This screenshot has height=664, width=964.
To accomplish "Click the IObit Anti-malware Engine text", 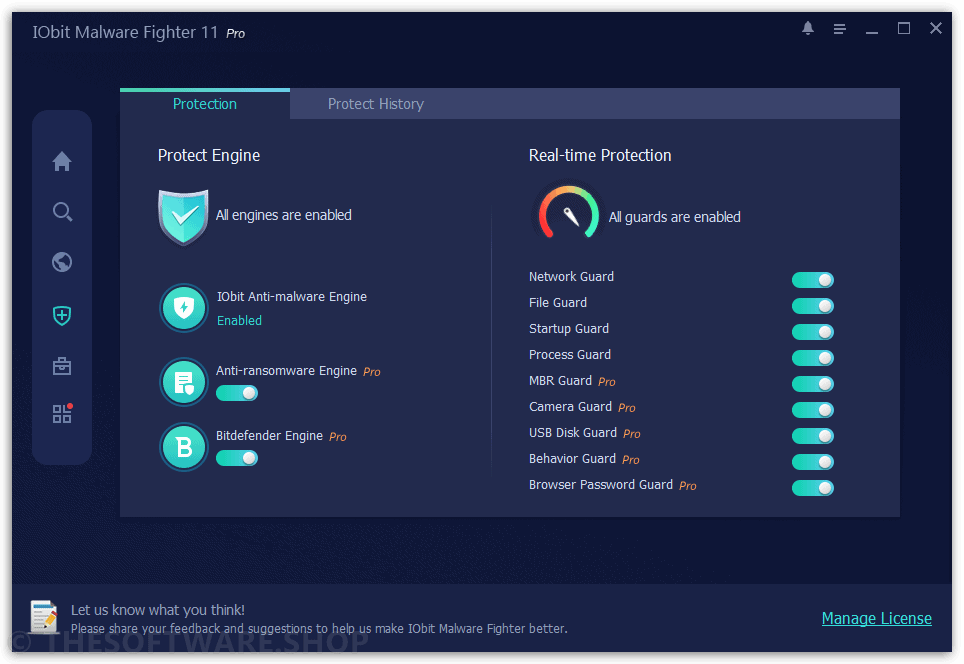I will click(291, 296).
